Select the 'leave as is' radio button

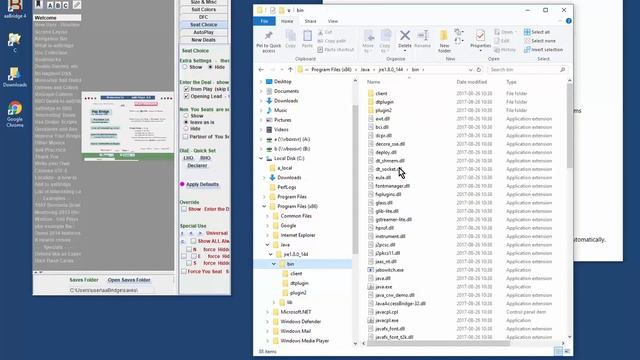click(x=186, y=122)
